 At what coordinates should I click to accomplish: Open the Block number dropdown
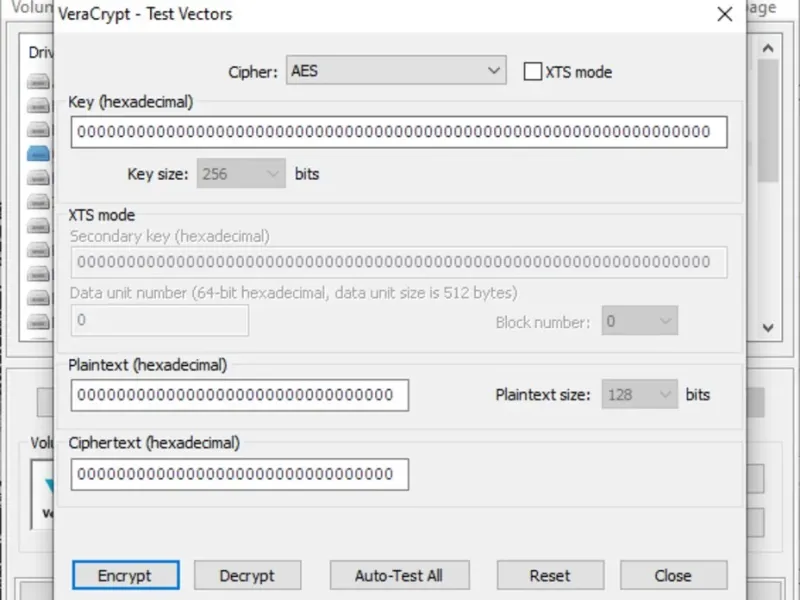[x=640, y=321]
